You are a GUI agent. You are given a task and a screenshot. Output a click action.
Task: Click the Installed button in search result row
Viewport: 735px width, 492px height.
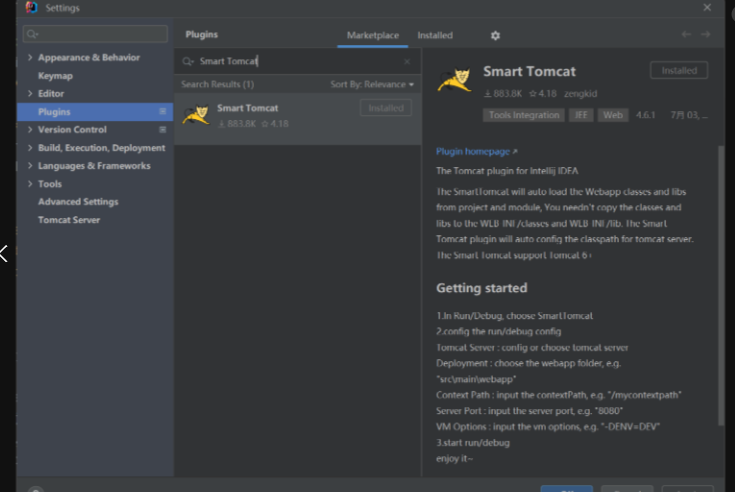[x=386, y=108]
